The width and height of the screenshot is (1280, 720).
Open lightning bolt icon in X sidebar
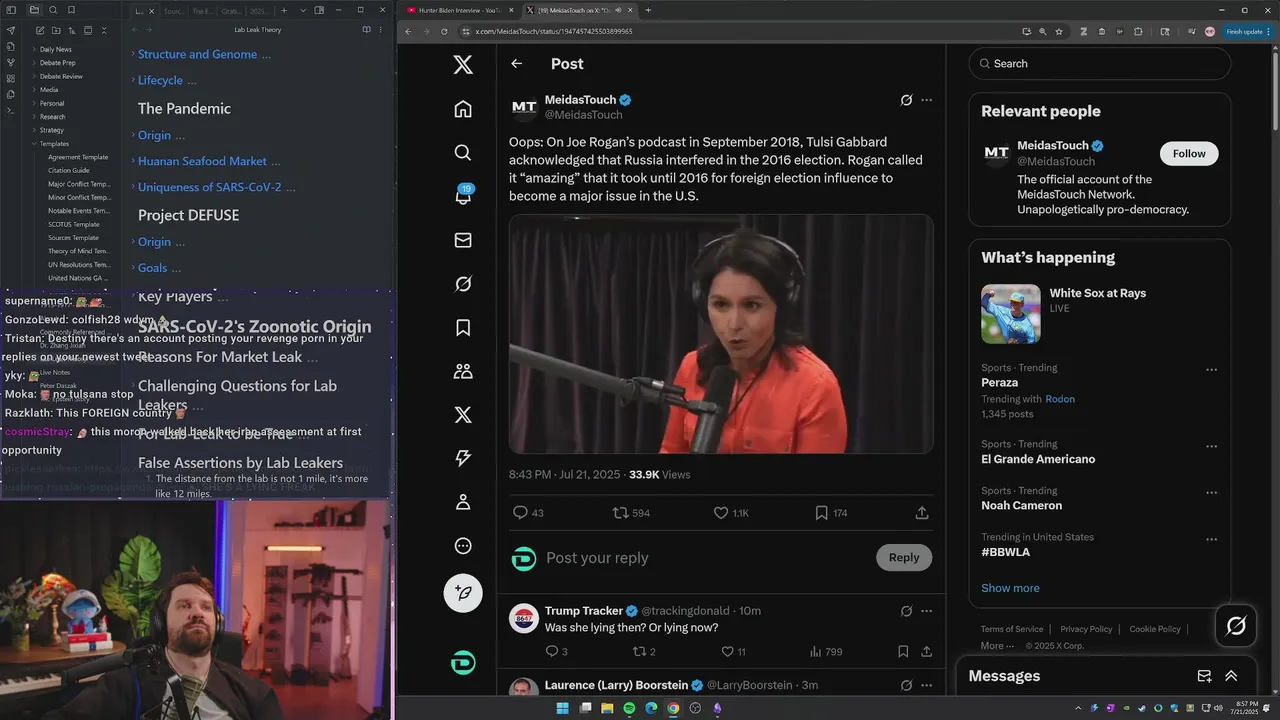[x=462, y=458]
